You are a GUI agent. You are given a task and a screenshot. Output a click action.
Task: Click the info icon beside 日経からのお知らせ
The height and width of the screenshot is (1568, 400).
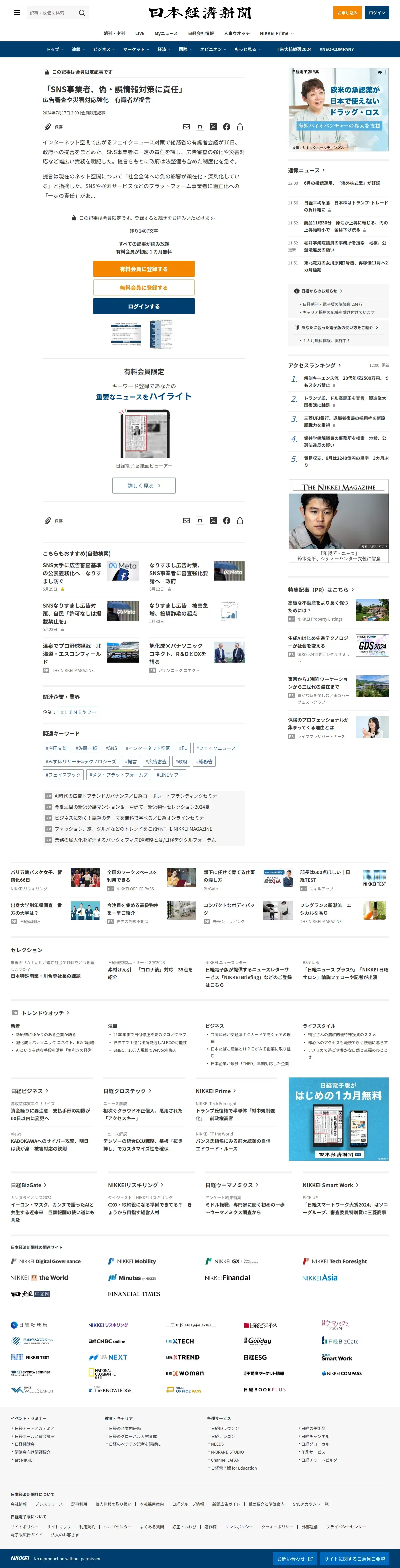[x=296, y=291]
